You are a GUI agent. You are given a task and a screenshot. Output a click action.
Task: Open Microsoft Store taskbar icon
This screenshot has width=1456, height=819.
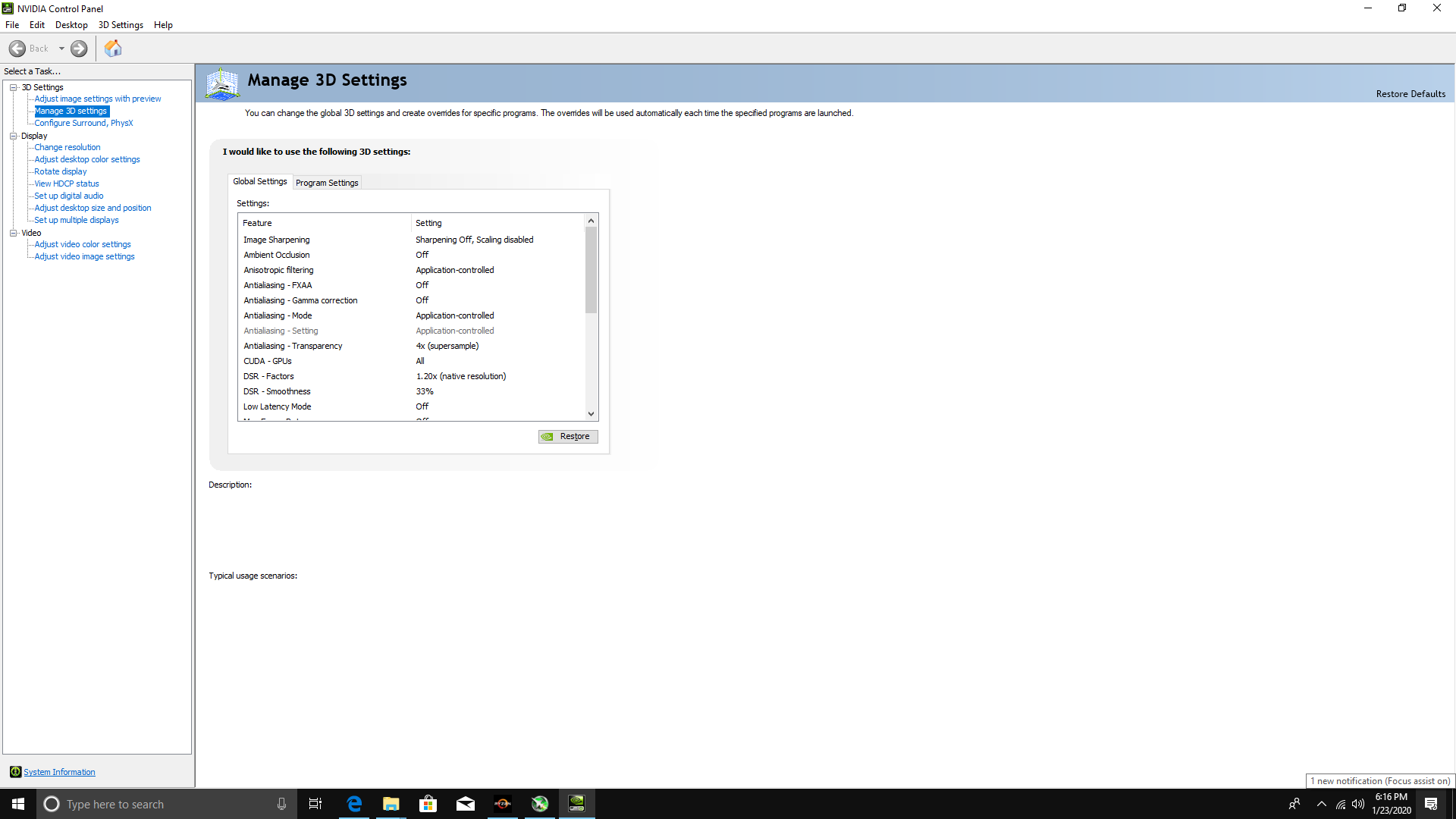[428, 804]
